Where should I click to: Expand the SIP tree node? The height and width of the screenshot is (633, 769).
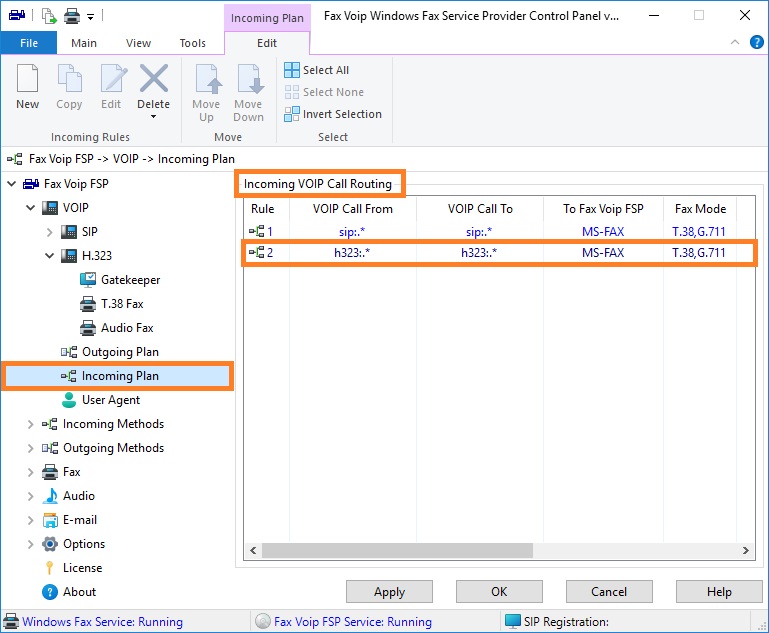point(49,232)
